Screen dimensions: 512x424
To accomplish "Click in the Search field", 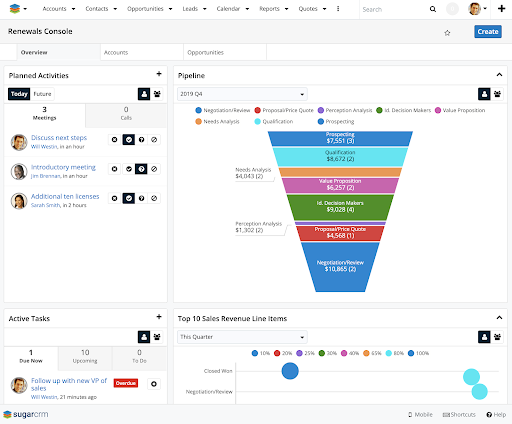I will point(393,9).
